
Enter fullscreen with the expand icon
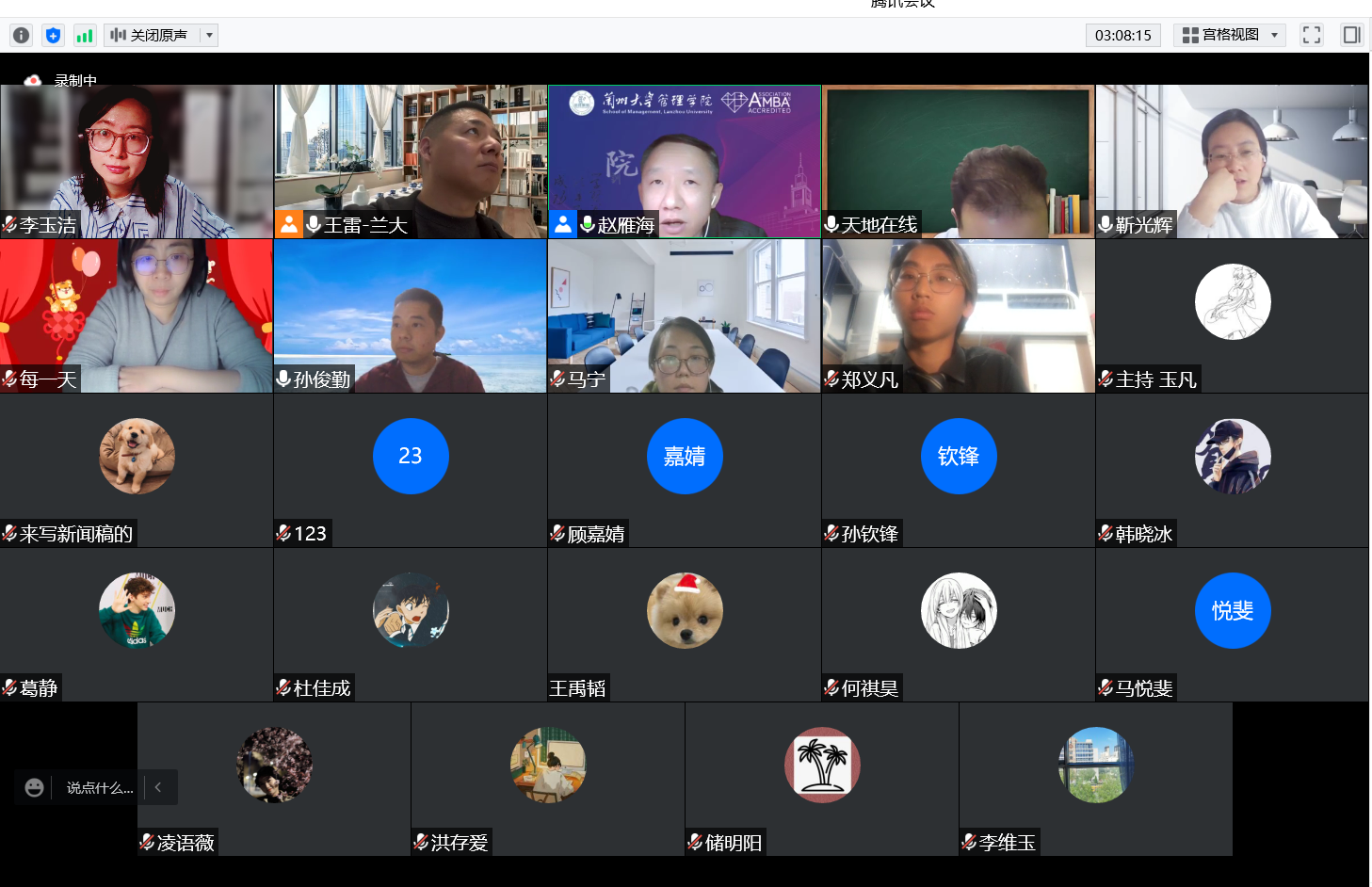[1311, 35]
